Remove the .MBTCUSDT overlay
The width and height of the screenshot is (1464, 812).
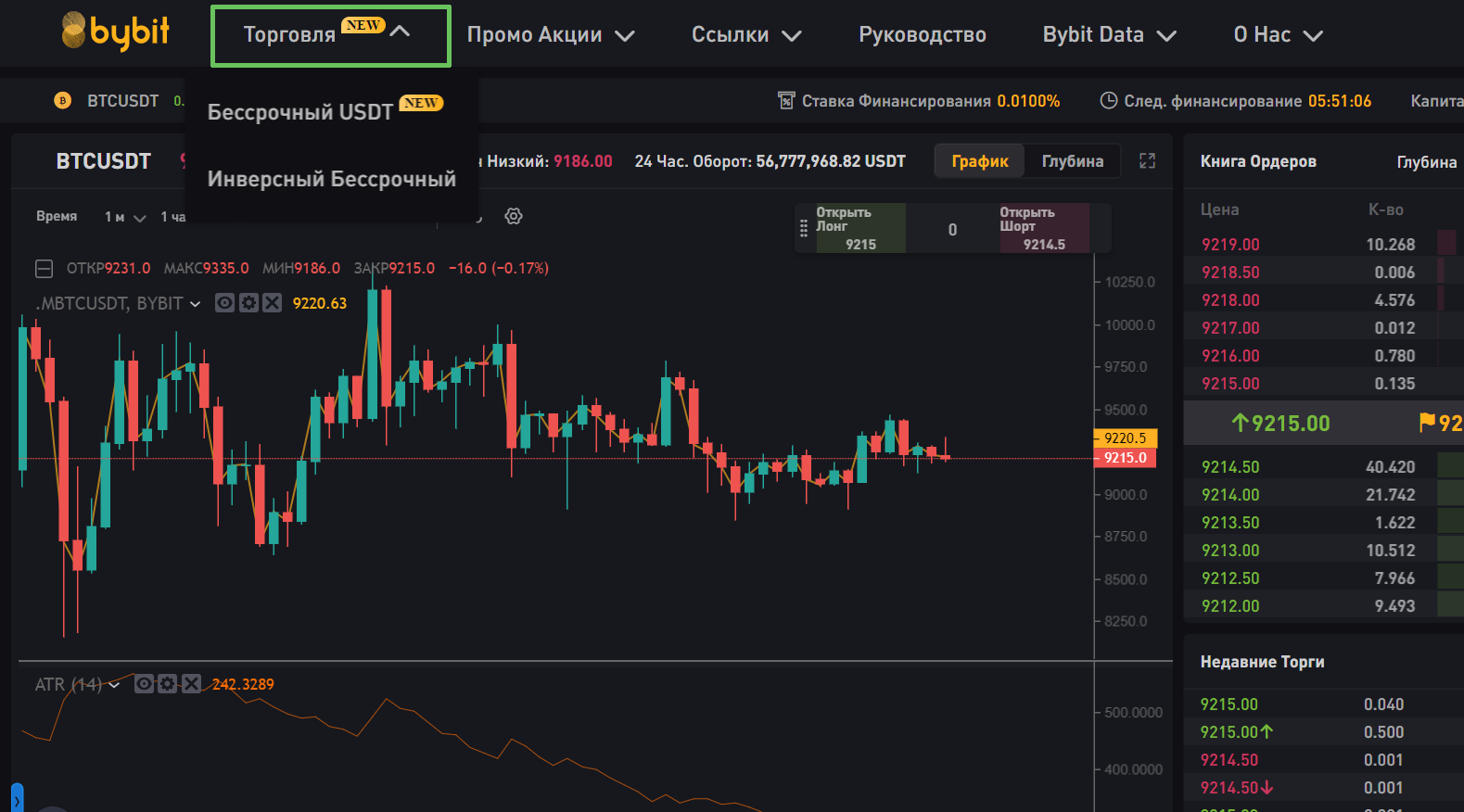pos(272,303)
